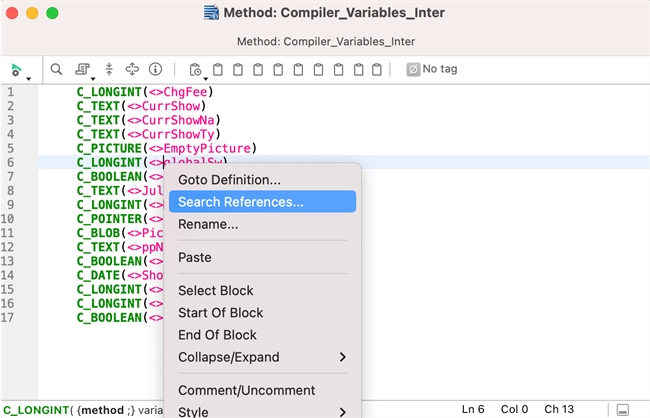Select Paste in the context menu
650x418 pixels.
(x=195, y=257)
